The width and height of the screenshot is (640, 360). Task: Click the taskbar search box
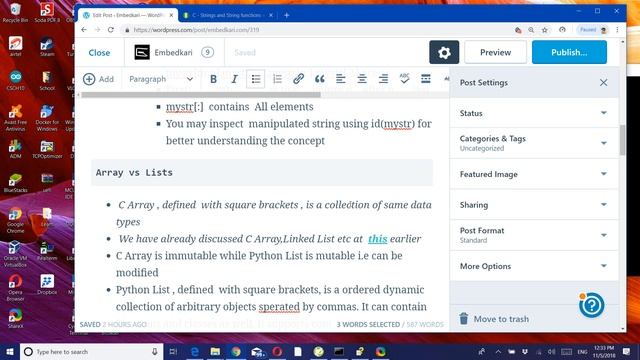(x=91, y=351)
